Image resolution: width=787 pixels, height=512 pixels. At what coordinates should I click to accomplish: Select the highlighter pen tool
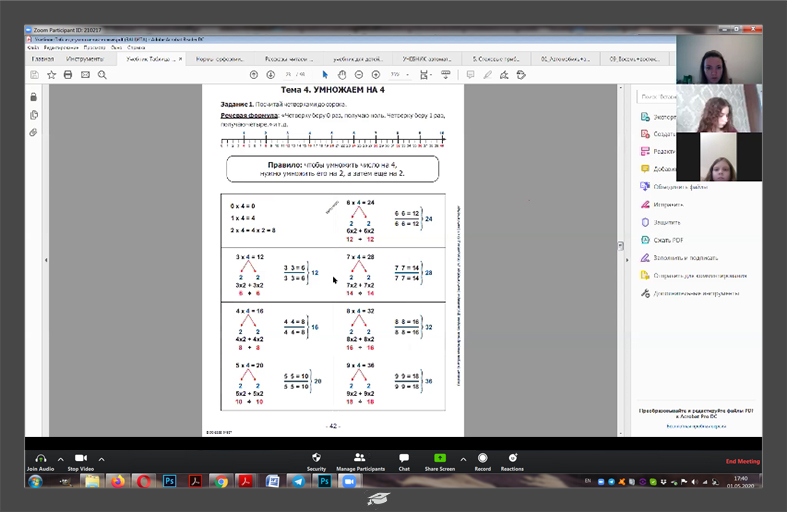tap(487, 75)
